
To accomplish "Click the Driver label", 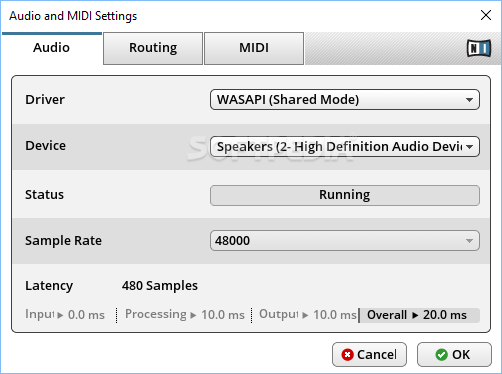I will coord(45,99).
